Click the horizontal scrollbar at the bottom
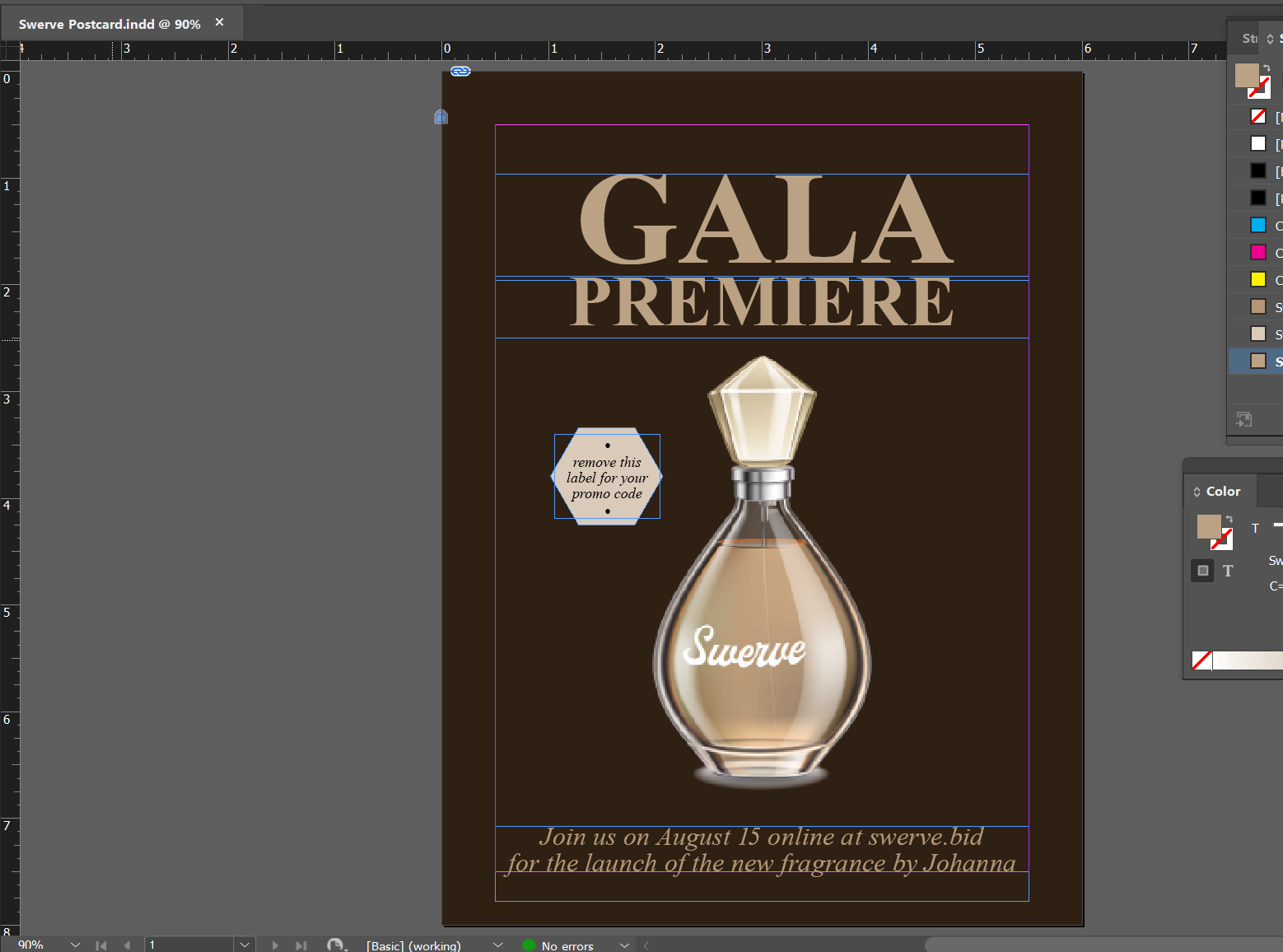 1103,945
